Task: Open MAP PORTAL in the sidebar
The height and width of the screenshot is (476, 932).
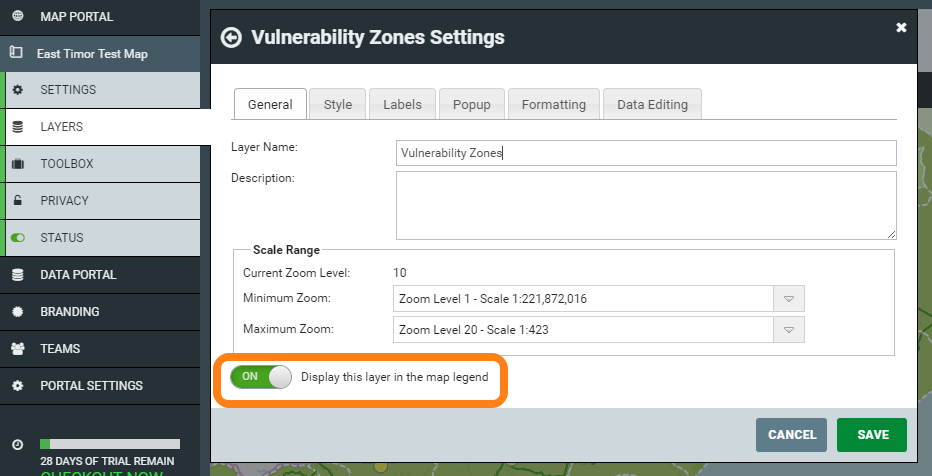Action: click(100, 17)
